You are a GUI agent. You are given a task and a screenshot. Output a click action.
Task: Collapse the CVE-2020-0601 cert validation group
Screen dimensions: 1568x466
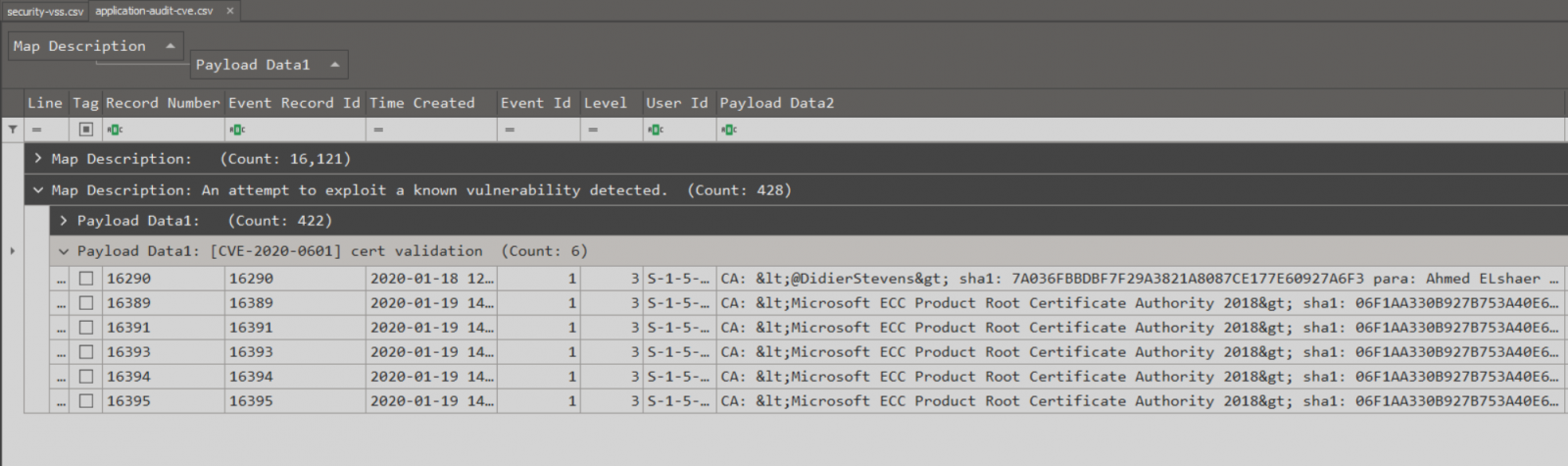(x=64, y=251)
